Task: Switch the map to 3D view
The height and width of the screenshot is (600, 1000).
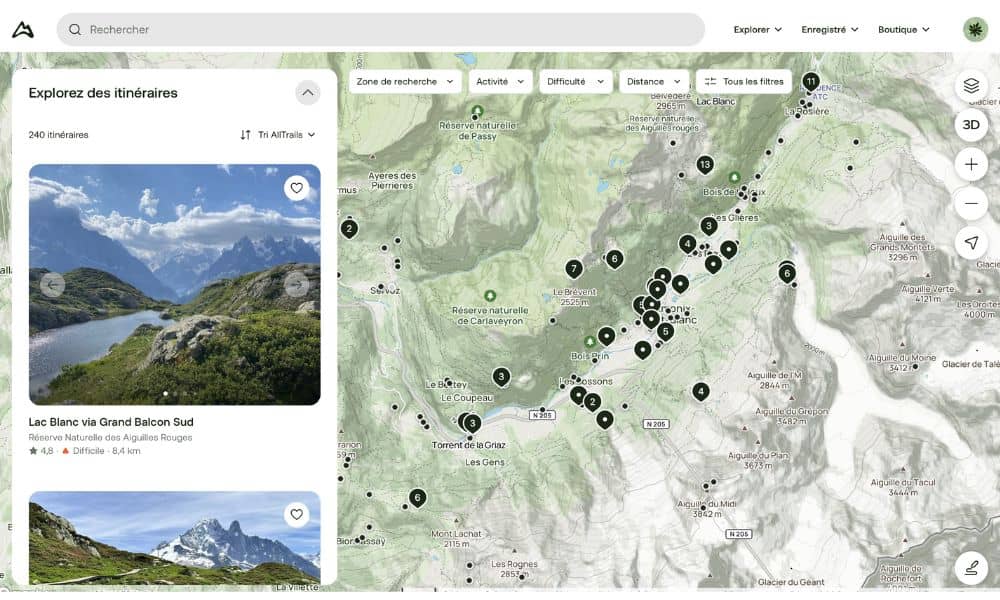Action: click(x=970, y=125)
